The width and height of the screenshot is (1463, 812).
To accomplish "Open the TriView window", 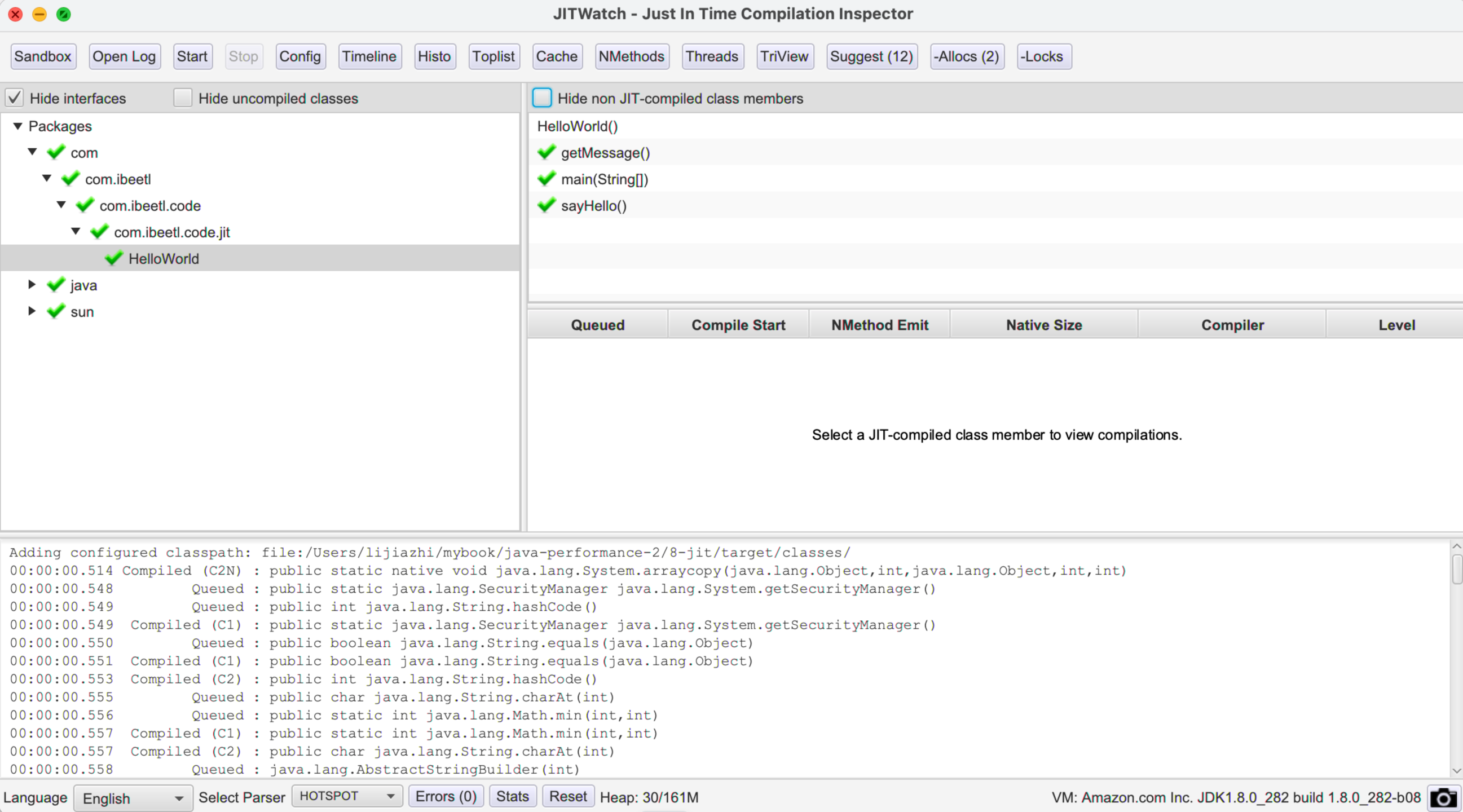I will click(785, 57).
